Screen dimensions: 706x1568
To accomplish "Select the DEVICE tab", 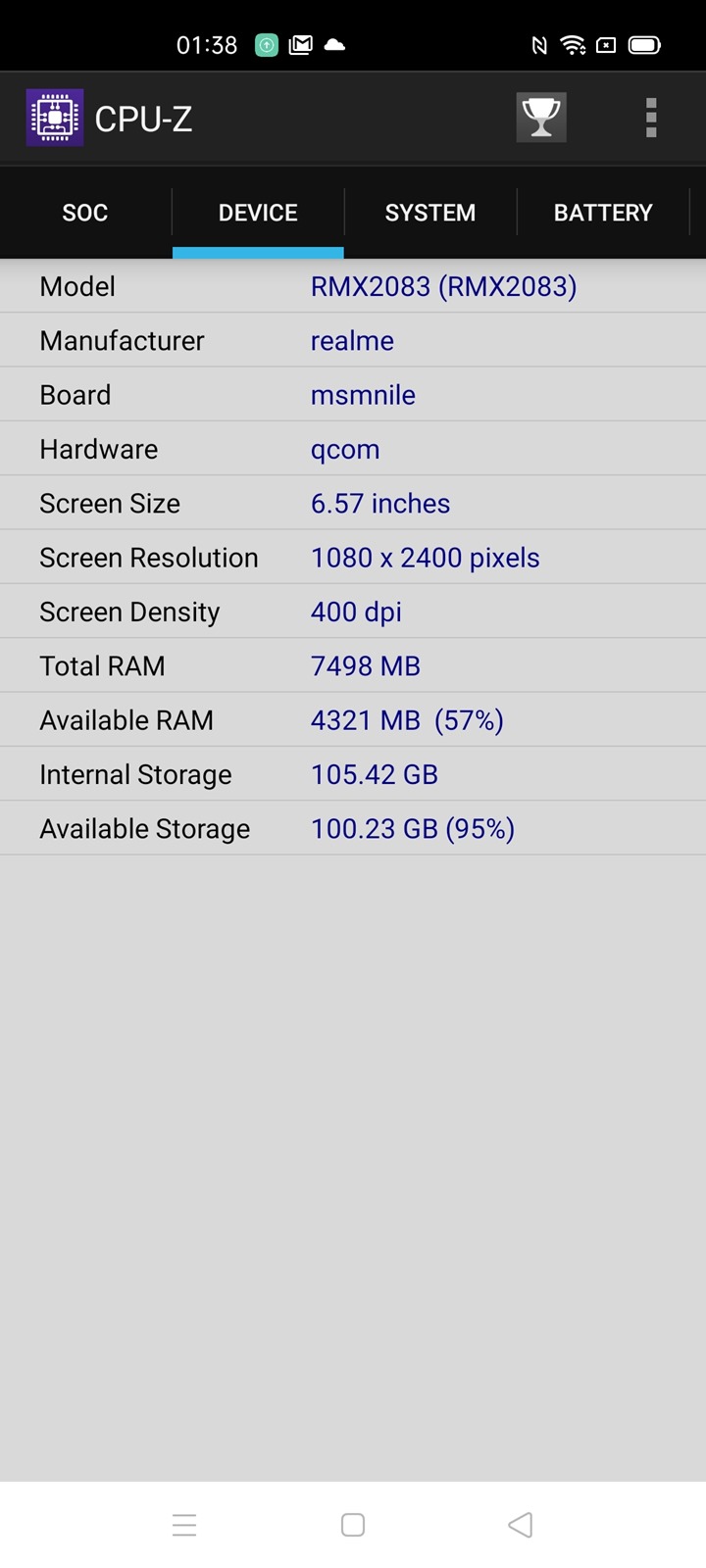I will point(258,213).
